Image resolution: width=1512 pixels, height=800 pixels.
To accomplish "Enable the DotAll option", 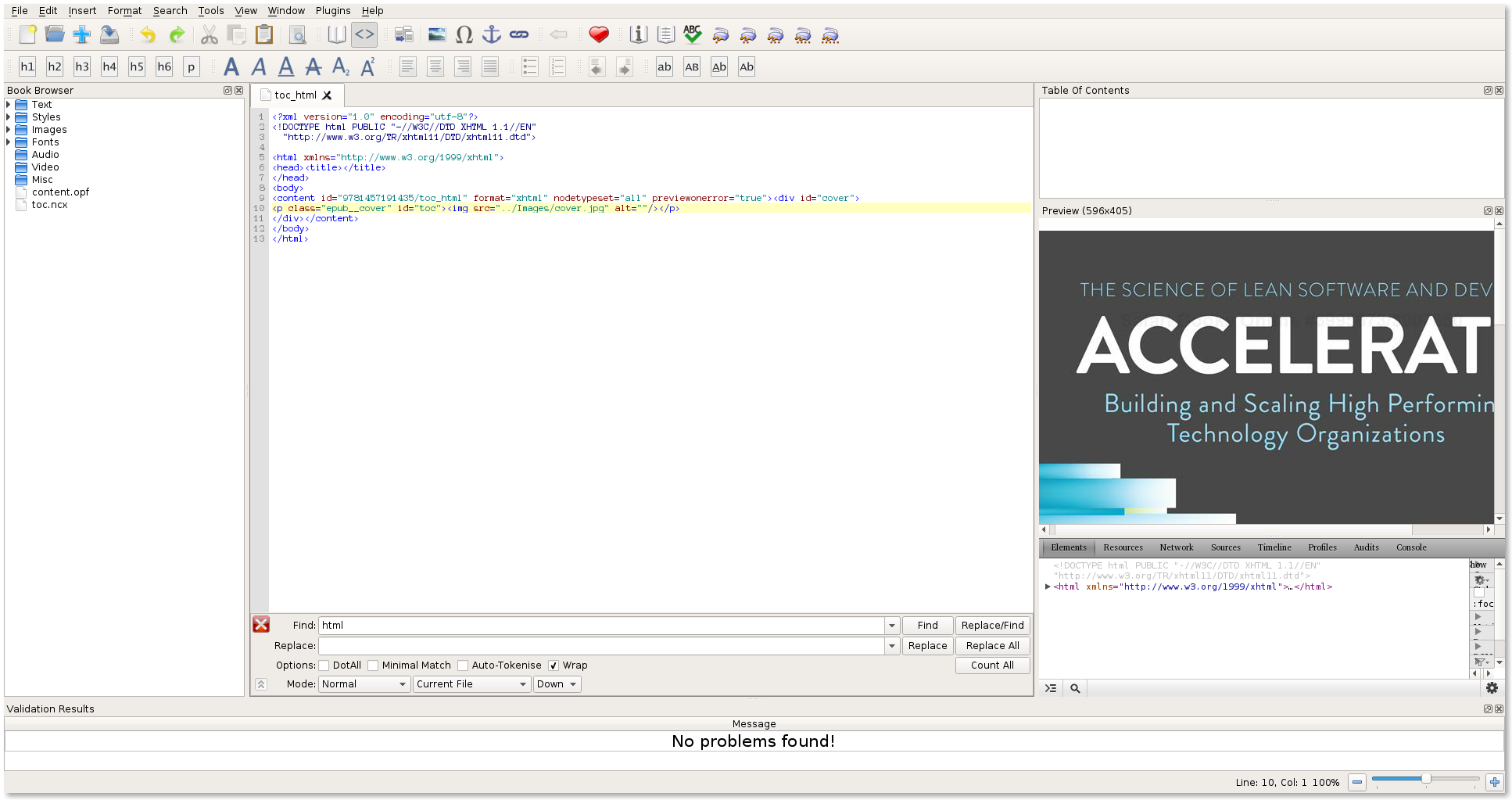I will pyautogui.click(x=324, y=665).
